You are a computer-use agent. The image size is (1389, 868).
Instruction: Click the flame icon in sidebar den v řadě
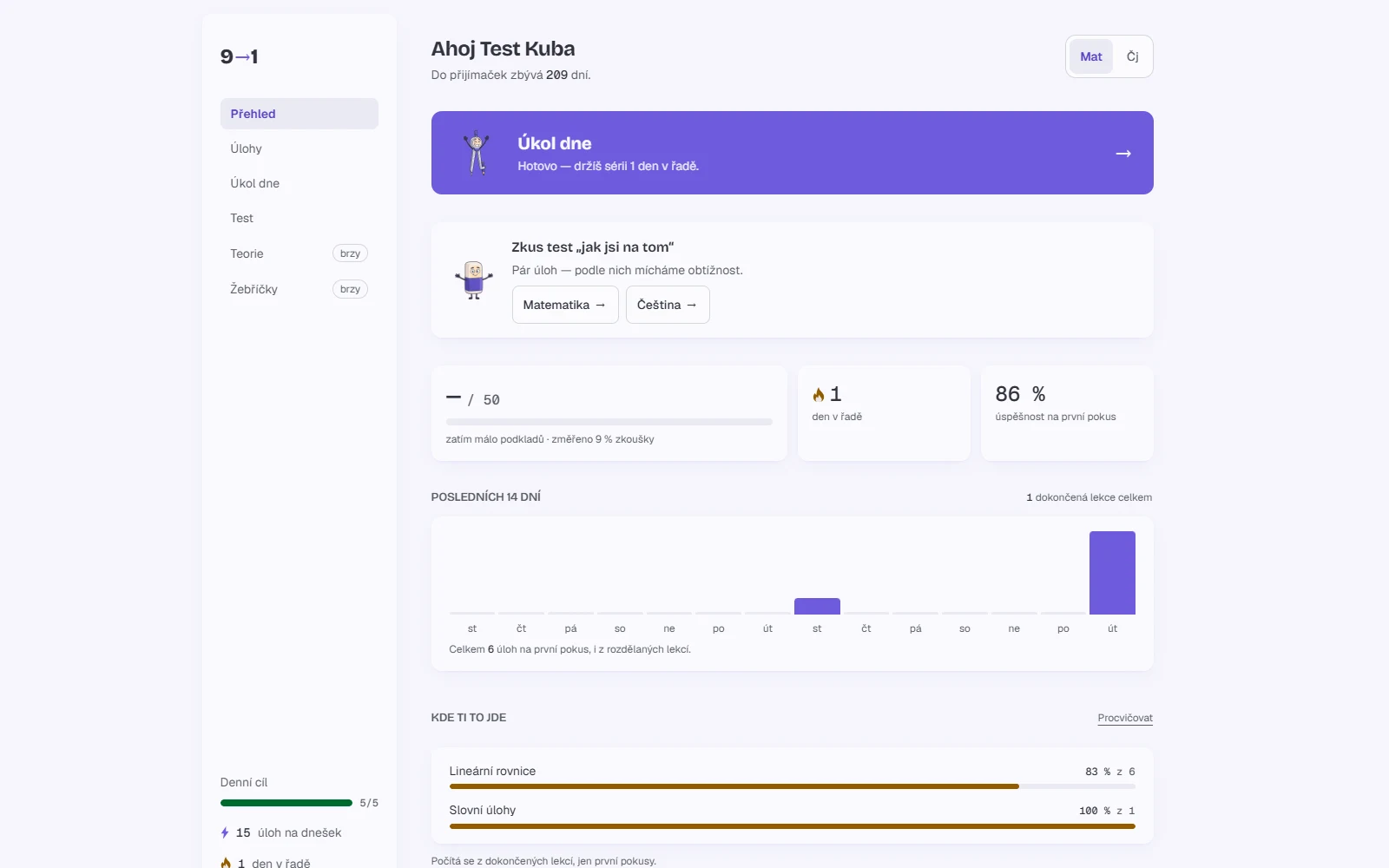(x=226, y=863)
